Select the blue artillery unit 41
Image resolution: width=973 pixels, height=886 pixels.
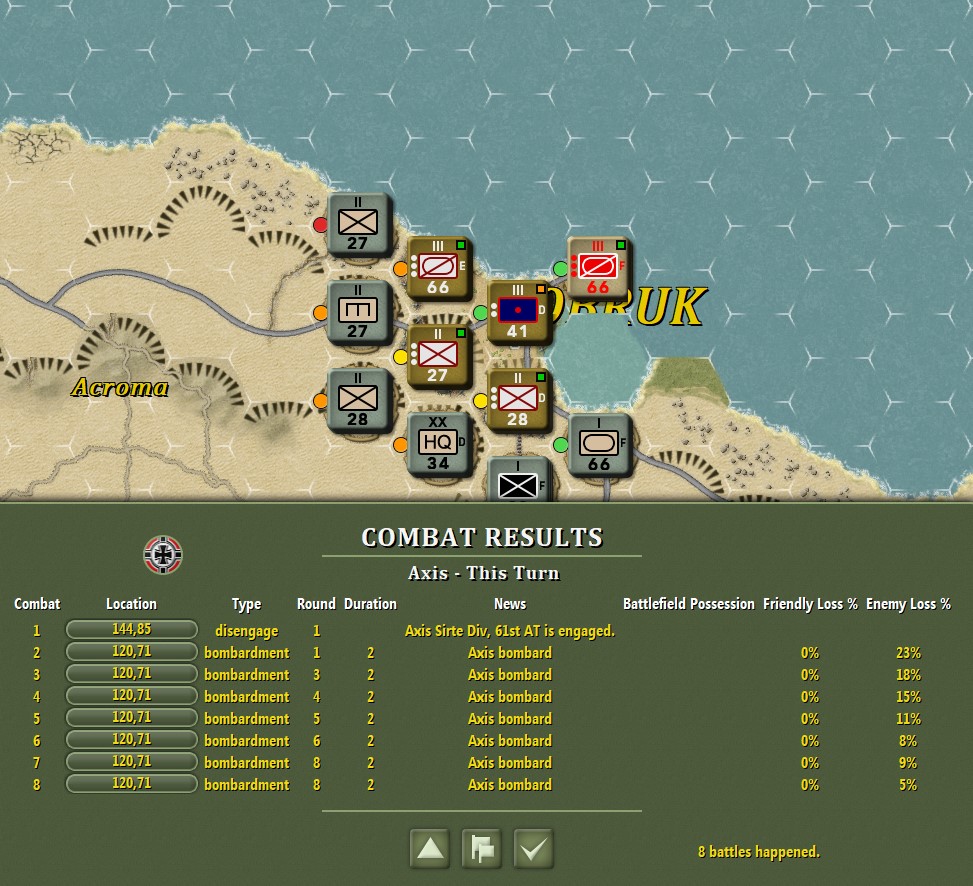click(x=519, y=312)
